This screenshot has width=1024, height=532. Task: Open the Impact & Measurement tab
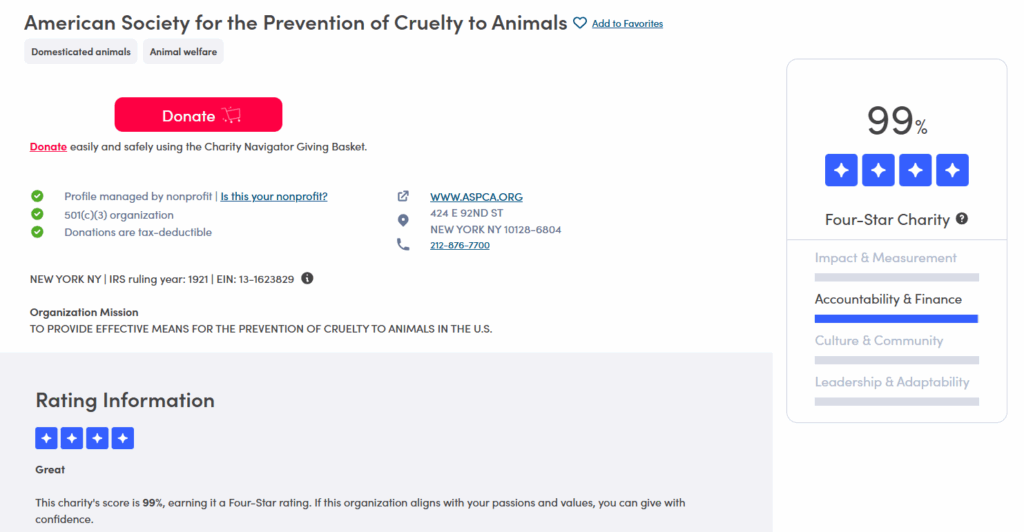coord(885,258)
